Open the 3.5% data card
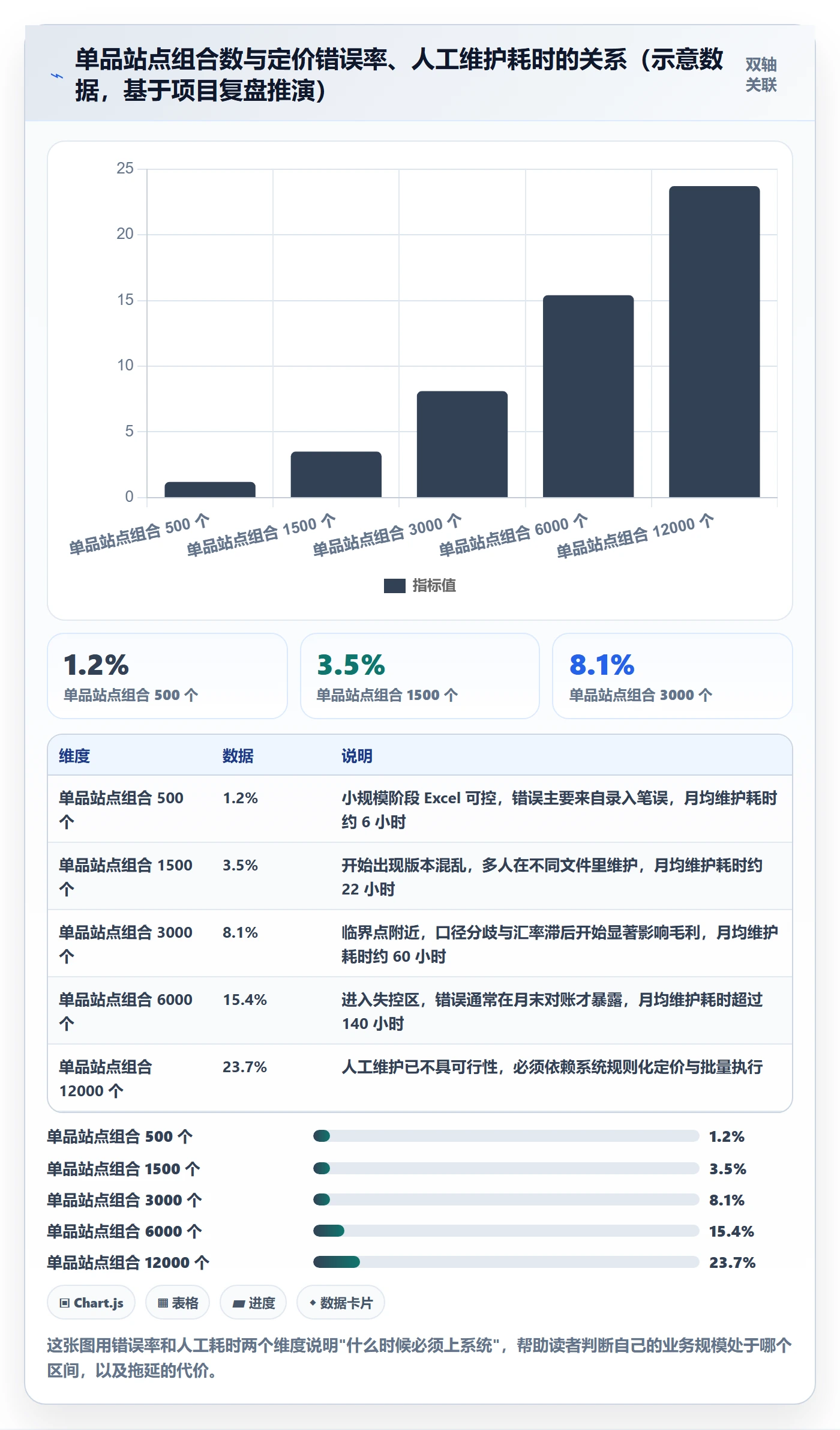The width and height of the screenshot is (840, 1430). [420, 676]
